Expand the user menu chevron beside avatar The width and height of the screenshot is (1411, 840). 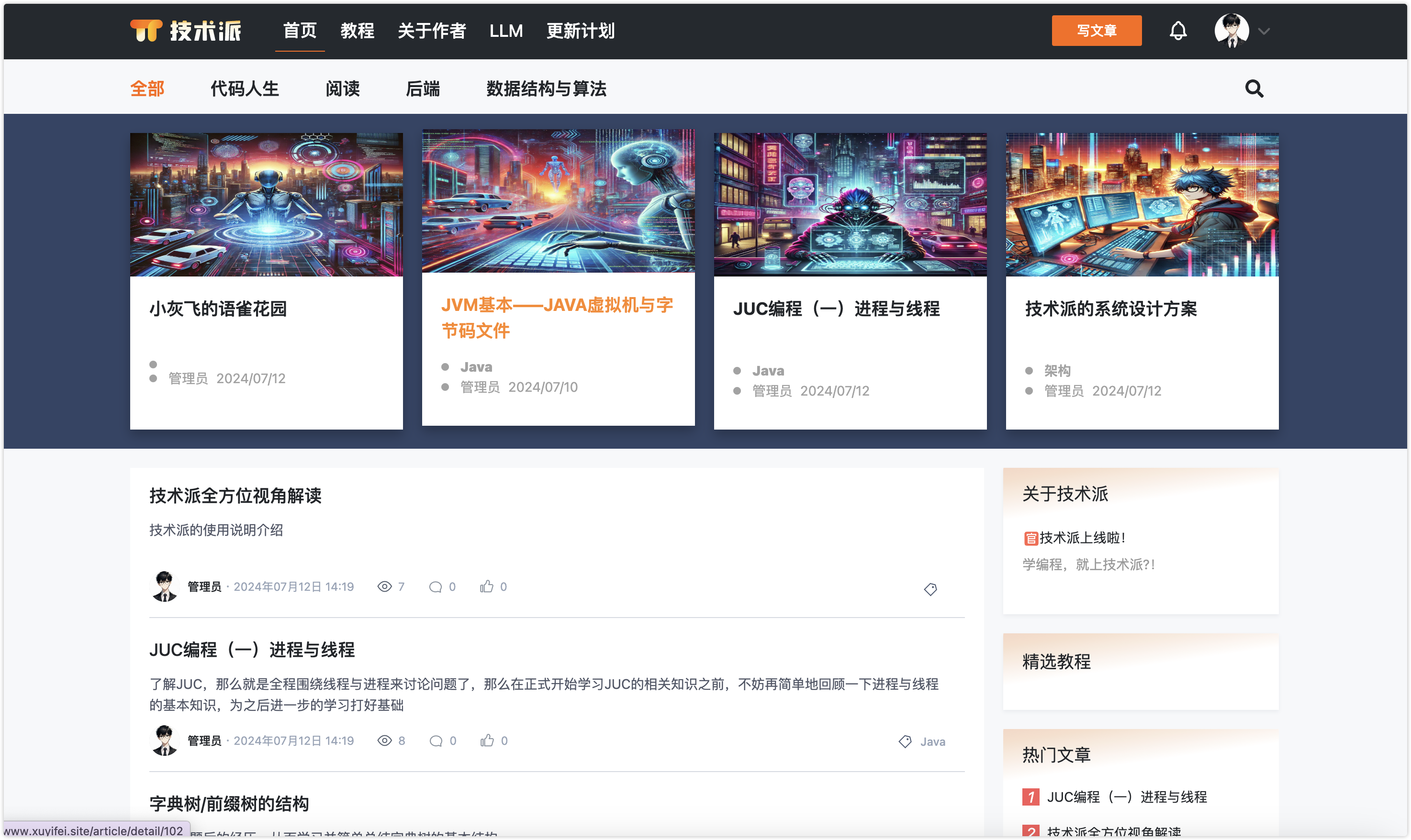click(x=1264, y=31)
